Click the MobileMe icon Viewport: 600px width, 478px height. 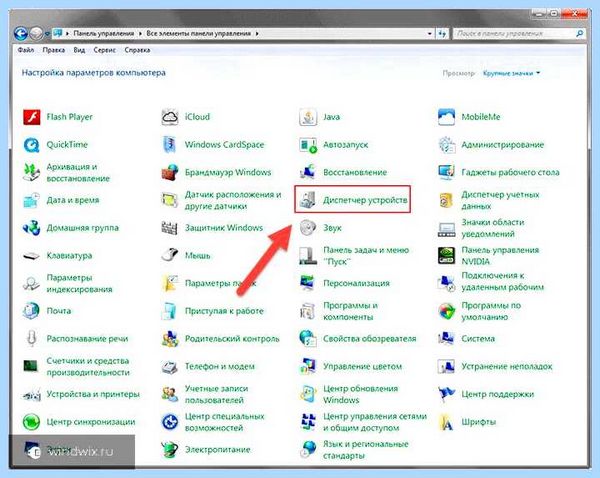447,117
